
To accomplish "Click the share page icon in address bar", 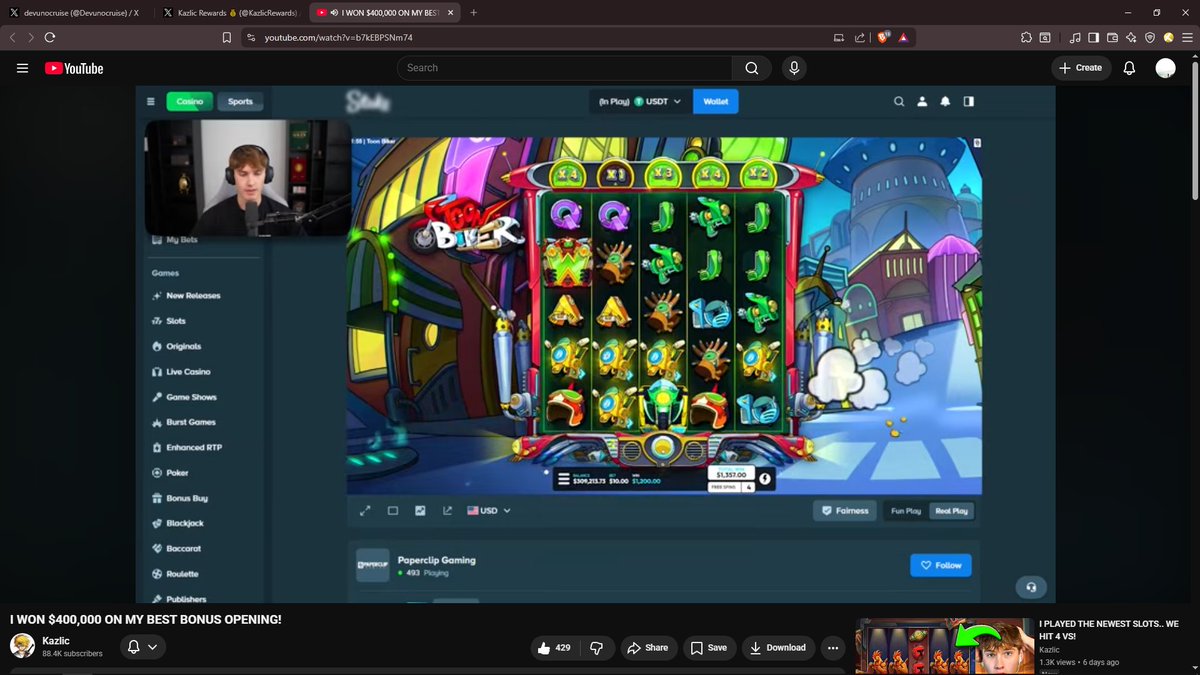I will [859, 37].
